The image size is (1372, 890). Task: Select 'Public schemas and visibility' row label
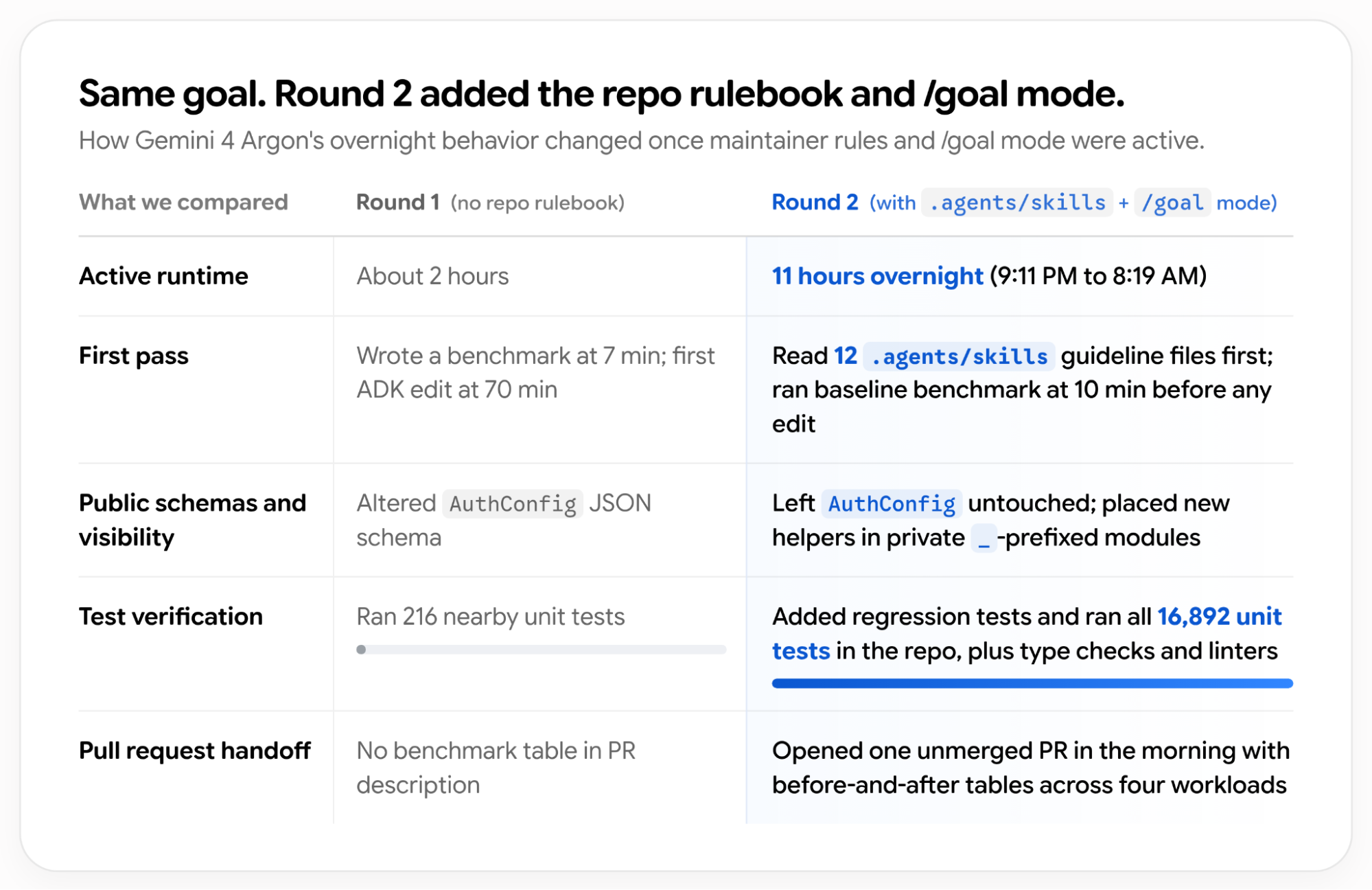(x=192, y=520)
